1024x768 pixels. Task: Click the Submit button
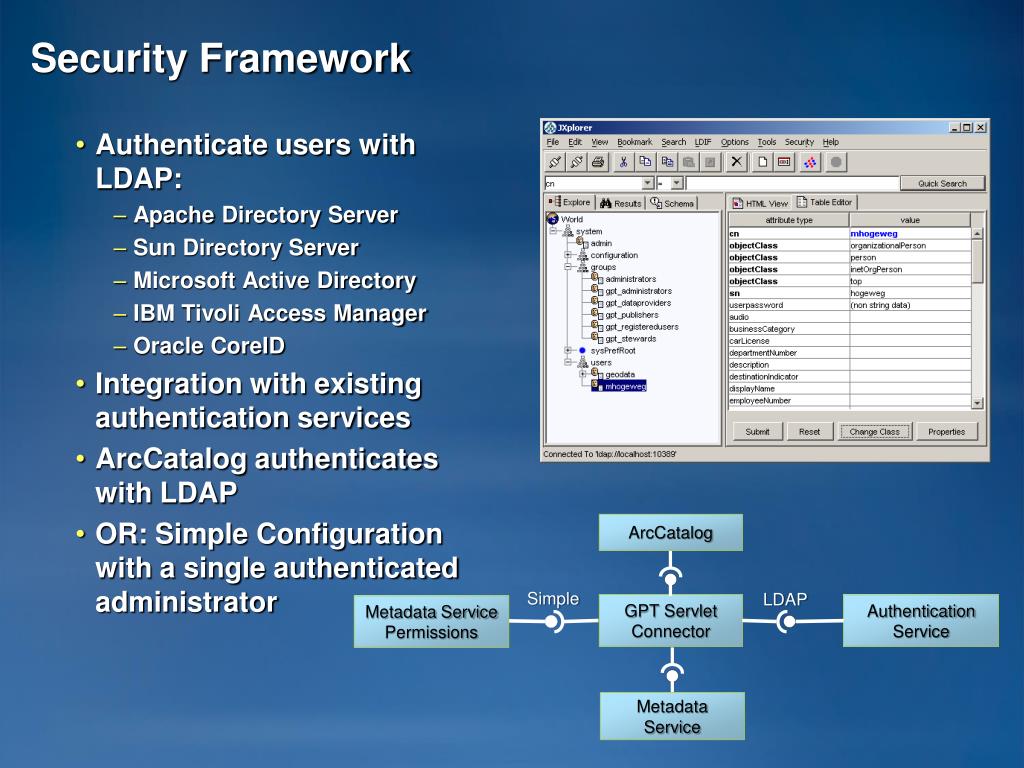click(x=758, y=432)
